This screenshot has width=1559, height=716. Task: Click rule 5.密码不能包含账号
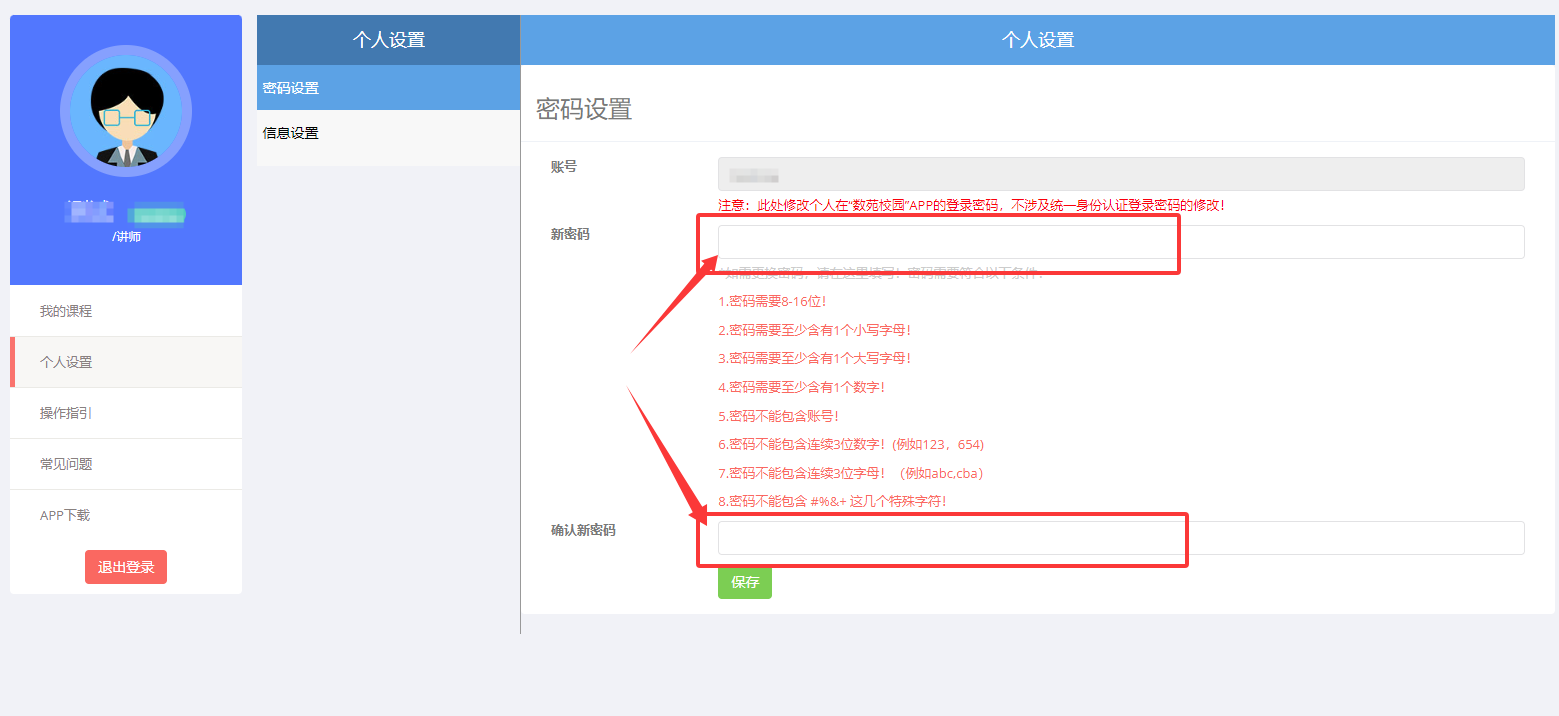click(x=779, y=416)
